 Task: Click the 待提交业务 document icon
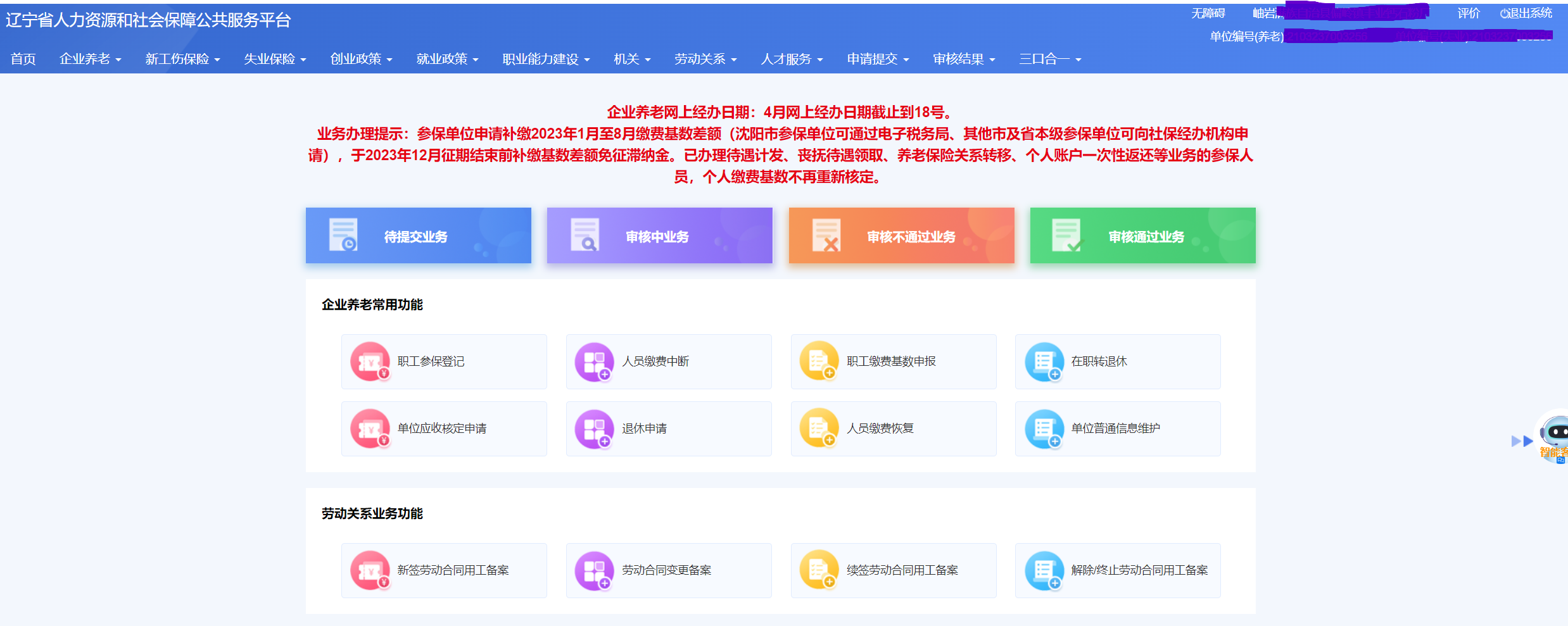[x=343, y=235]
